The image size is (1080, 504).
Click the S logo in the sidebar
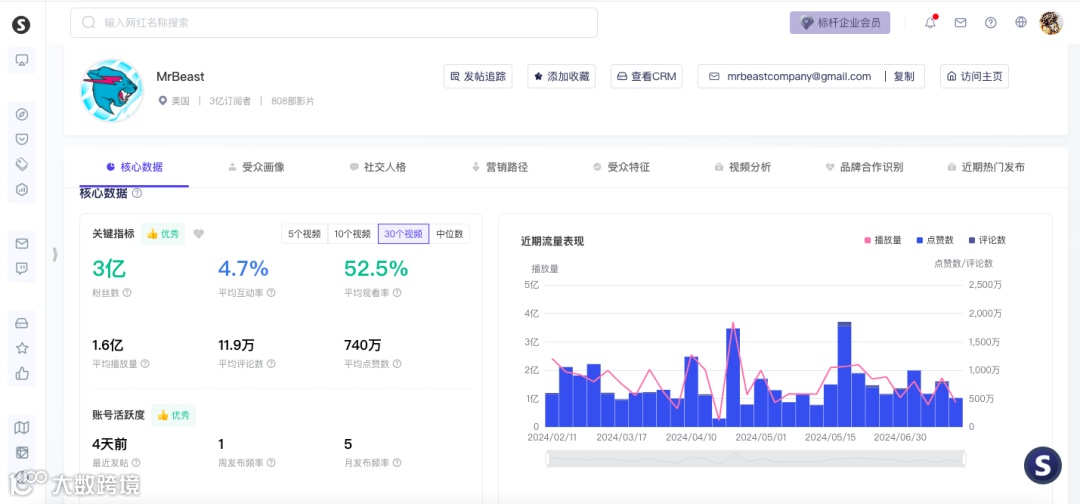[x=21, y=25]
